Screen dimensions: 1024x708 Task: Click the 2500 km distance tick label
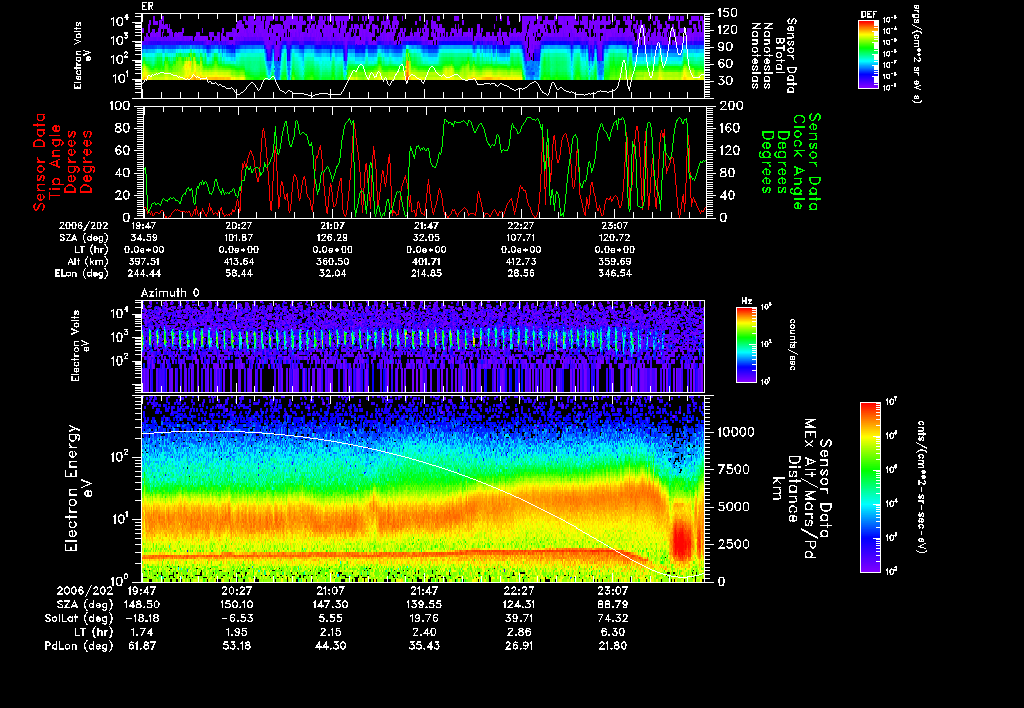tap(733, 544)
